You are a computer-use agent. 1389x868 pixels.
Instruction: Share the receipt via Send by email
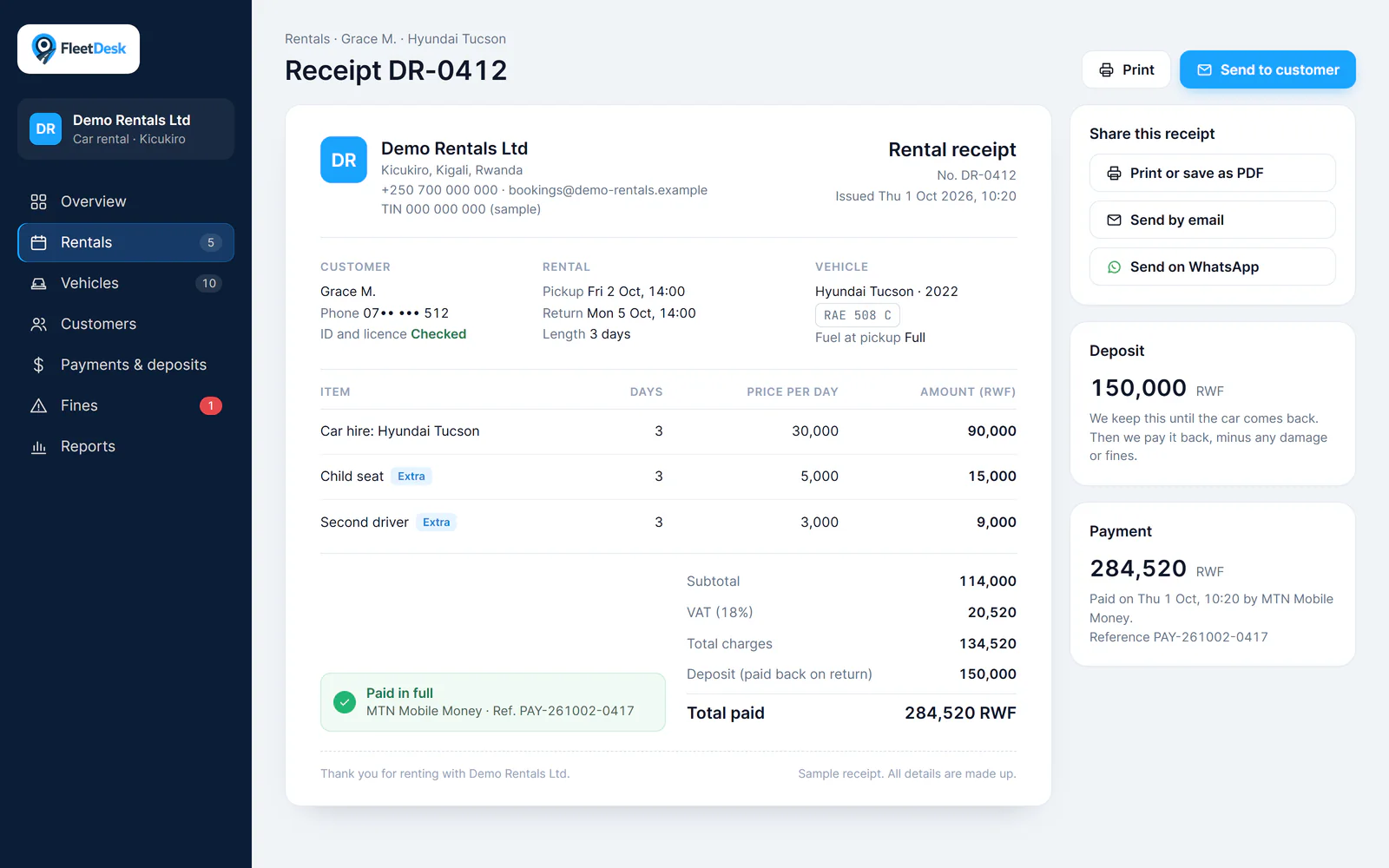(x=1212, y=220)
